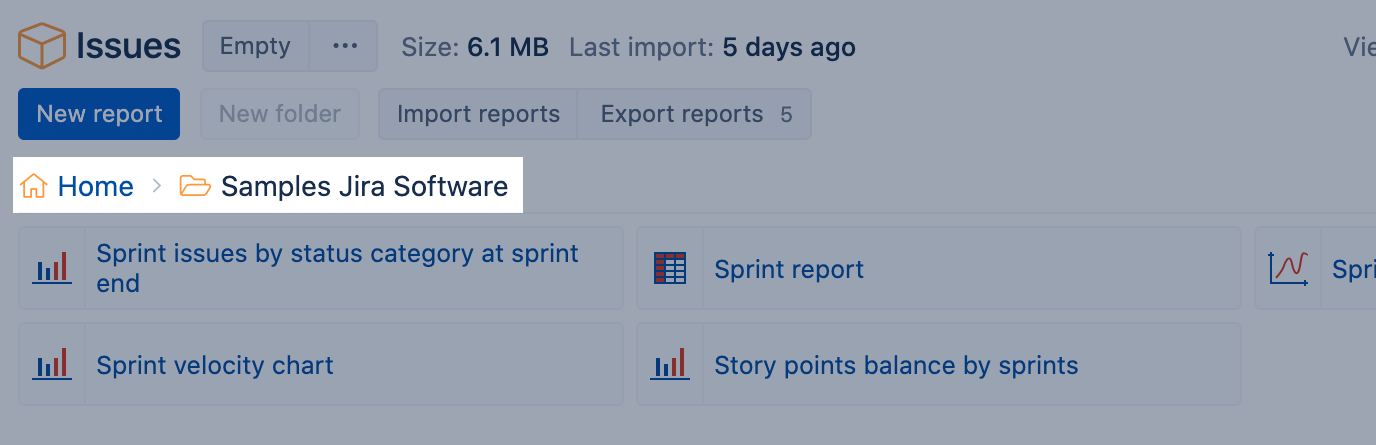Create a New report
The height and width of the screenshot is (445, 1376).
tap(99, 114)
